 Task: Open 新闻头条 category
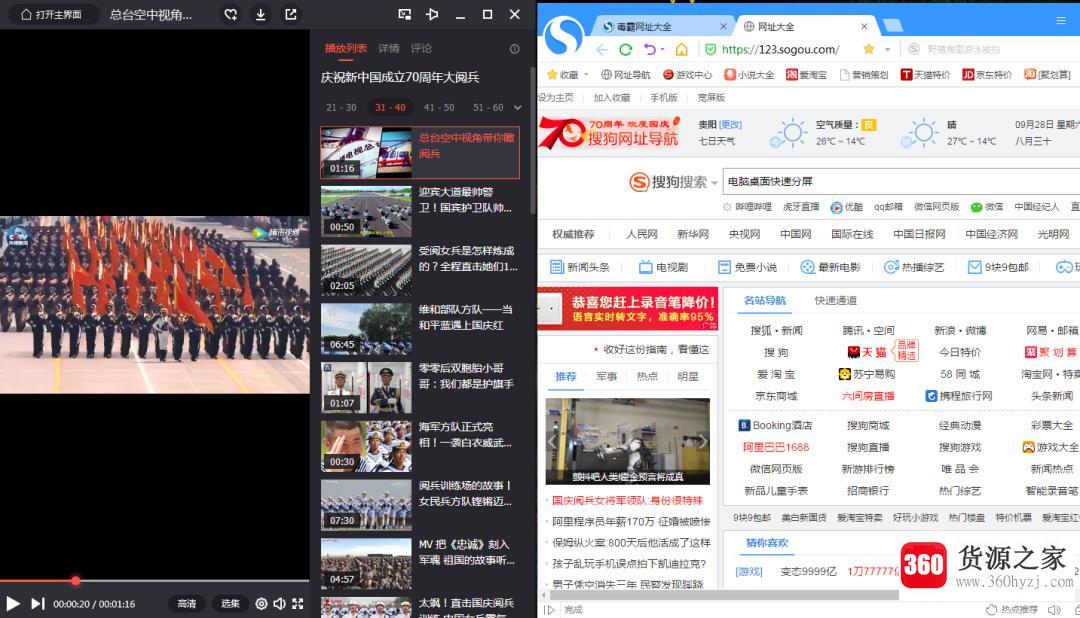click(x=580, y=267)
